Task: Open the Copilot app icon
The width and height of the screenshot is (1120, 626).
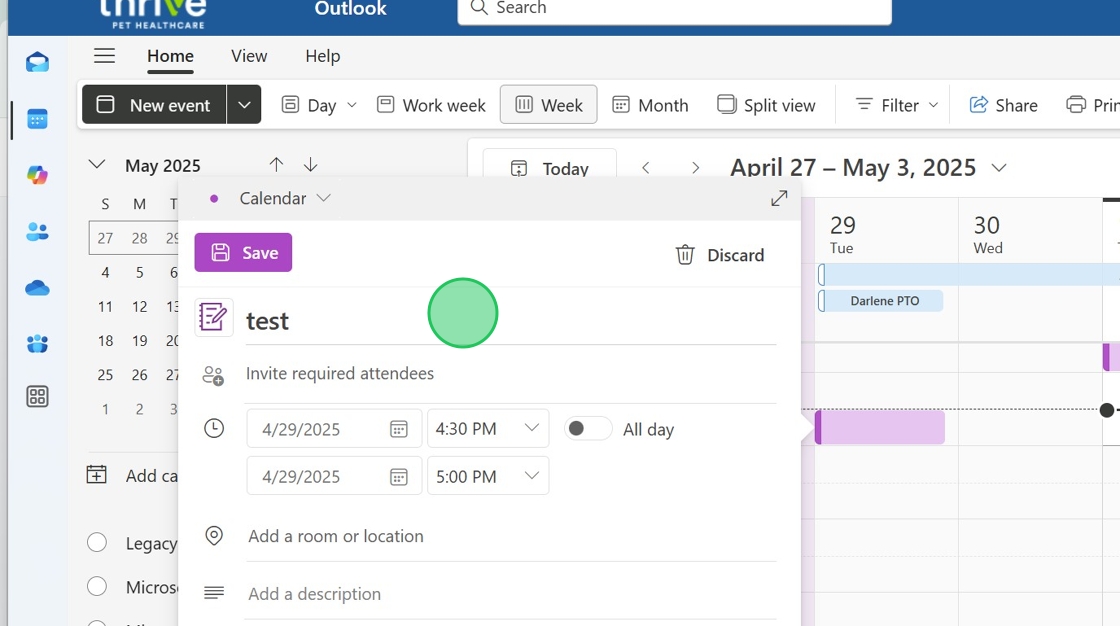Action: tap(37, 176)
